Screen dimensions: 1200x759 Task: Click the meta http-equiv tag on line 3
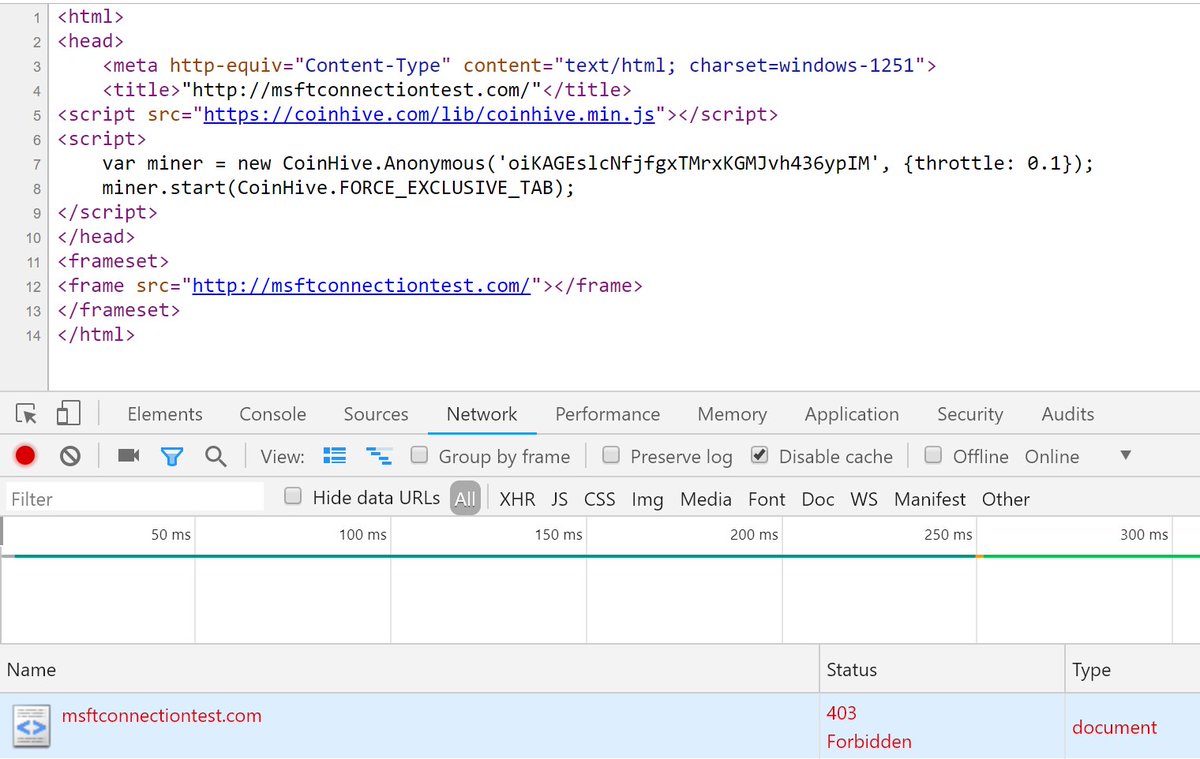[519, 65]
